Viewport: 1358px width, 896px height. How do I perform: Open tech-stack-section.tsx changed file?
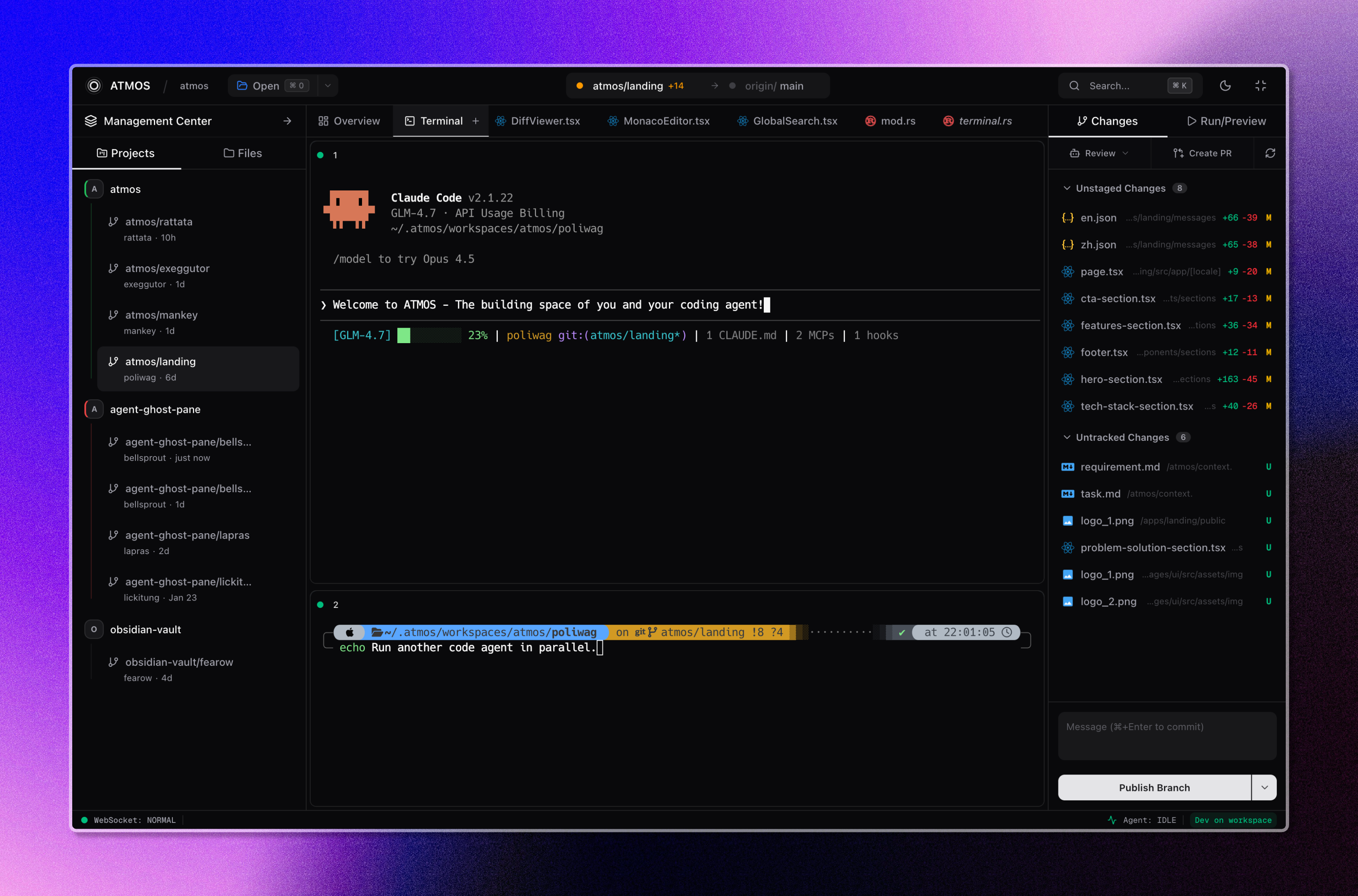tap(1167, 406)
